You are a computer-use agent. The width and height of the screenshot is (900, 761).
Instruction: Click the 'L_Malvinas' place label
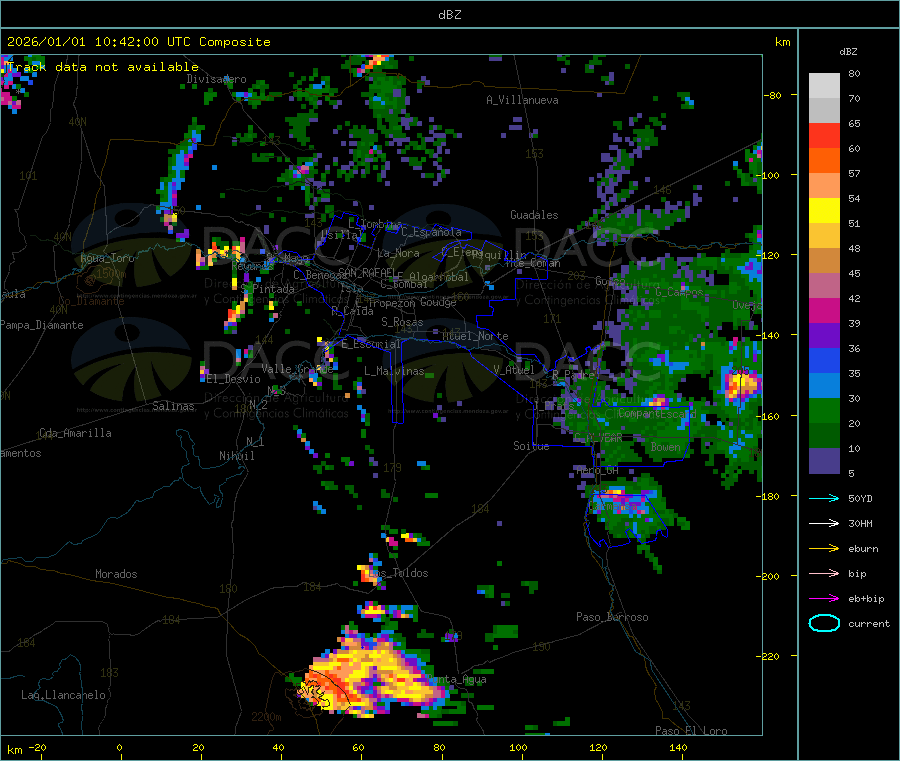[x=394, y=371]
